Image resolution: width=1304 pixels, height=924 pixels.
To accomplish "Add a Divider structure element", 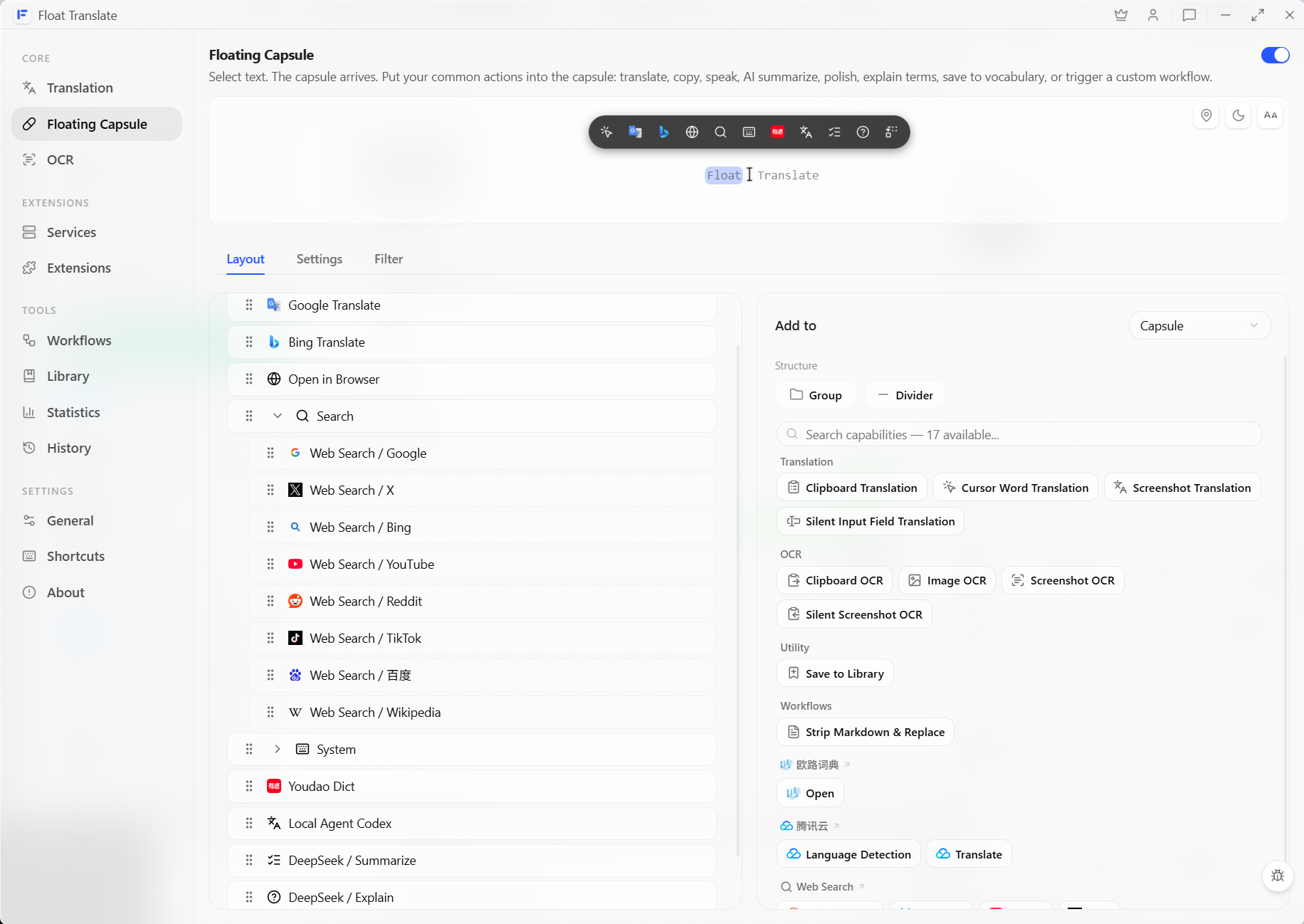I will click(905, 395).
